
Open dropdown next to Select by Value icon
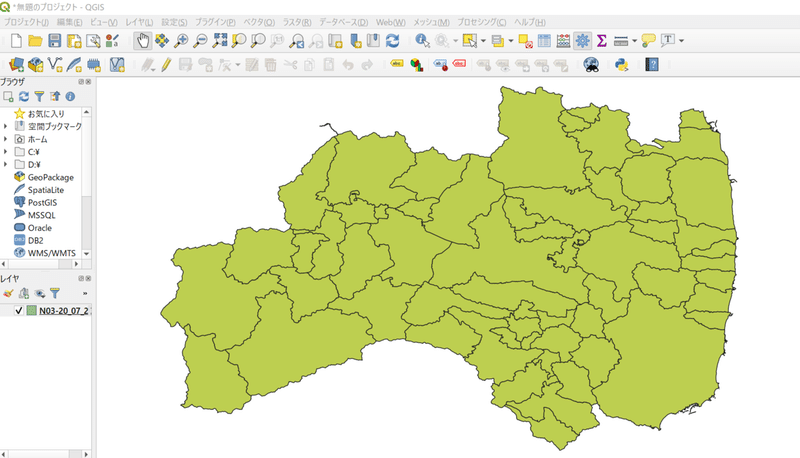pyautogui.click(x=511, y=41)
